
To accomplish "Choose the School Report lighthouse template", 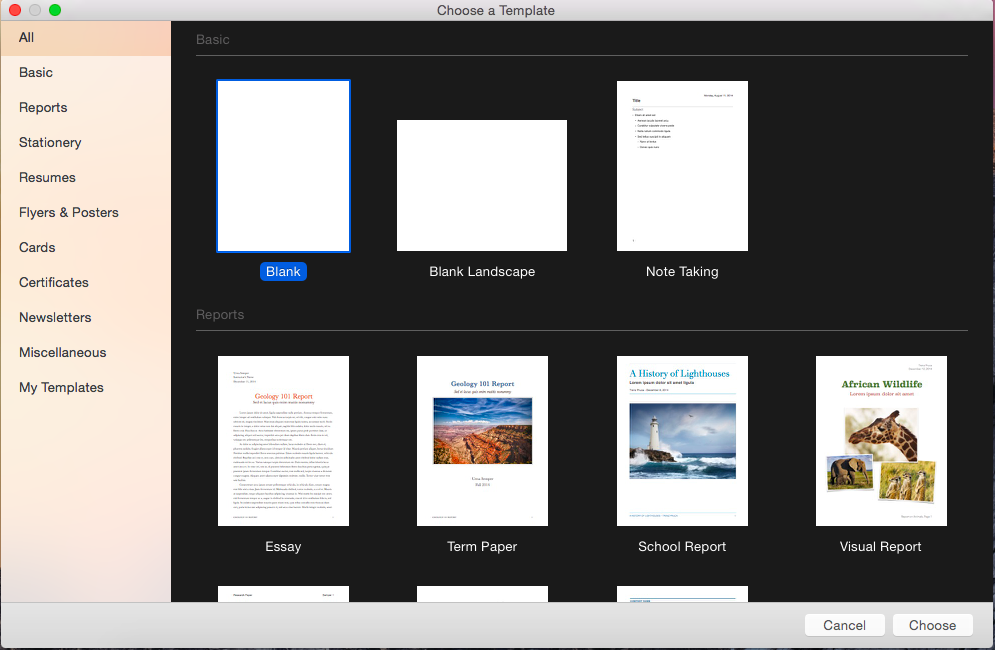I will point(682,441).
